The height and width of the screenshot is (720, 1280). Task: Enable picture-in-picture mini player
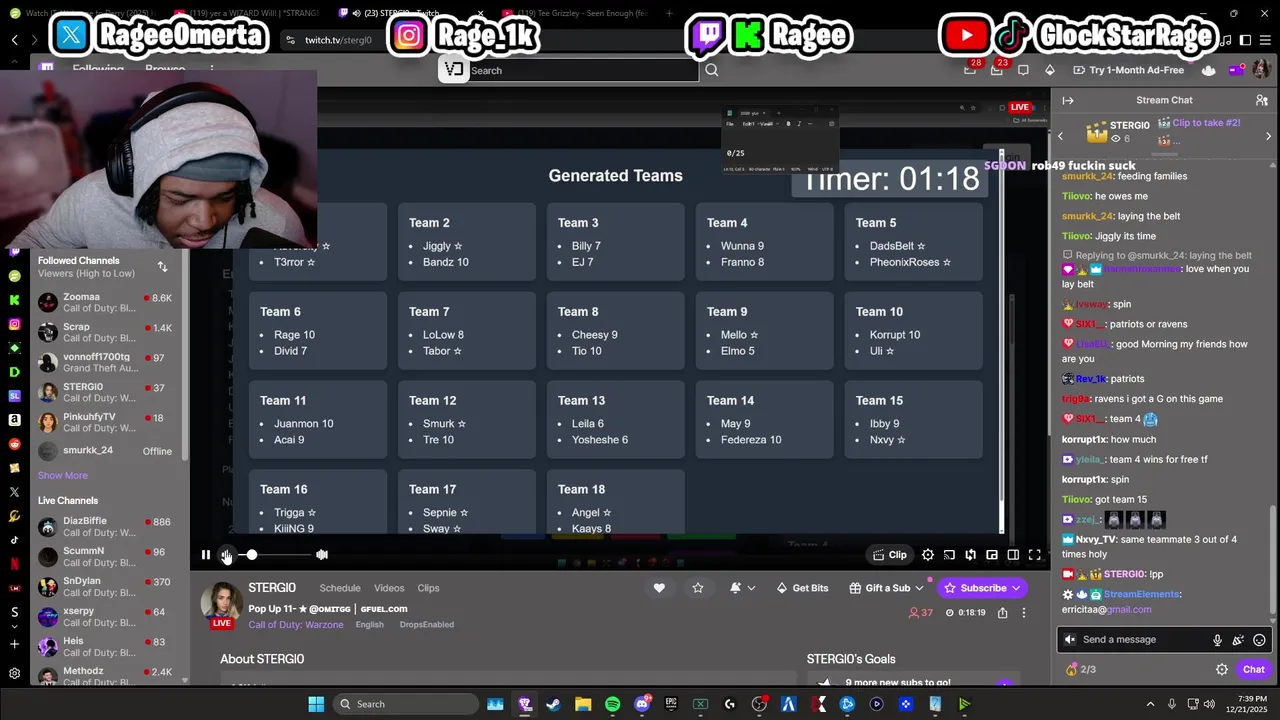992,555
